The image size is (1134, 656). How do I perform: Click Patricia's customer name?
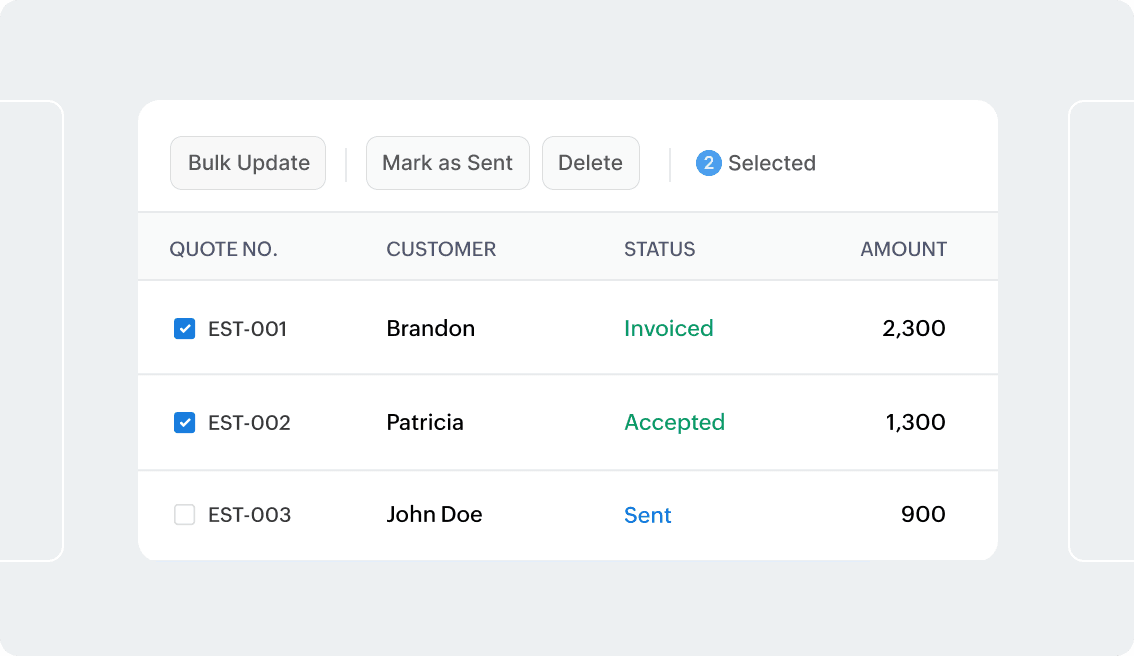(x=425, y=422)
